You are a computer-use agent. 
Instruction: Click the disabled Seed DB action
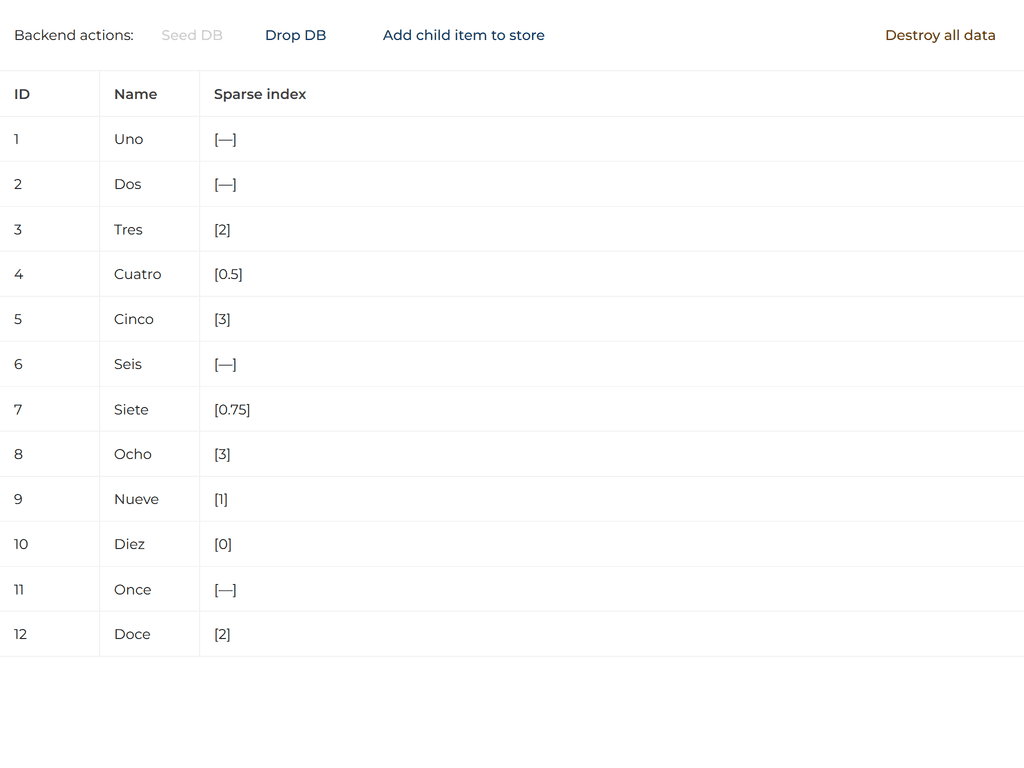pos(191,35)
